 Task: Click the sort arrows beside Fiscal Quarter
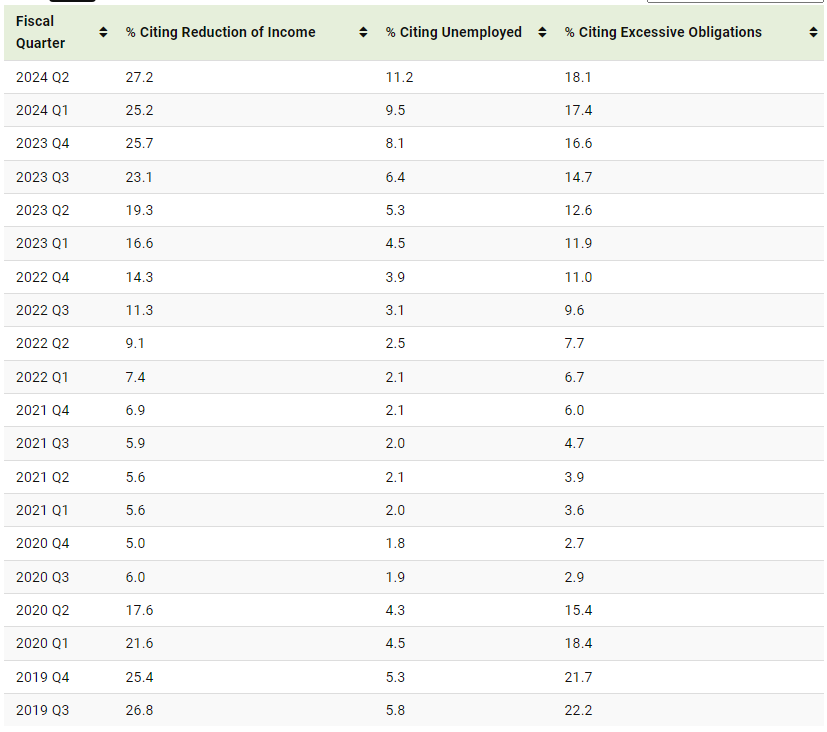tap(103, 33)
